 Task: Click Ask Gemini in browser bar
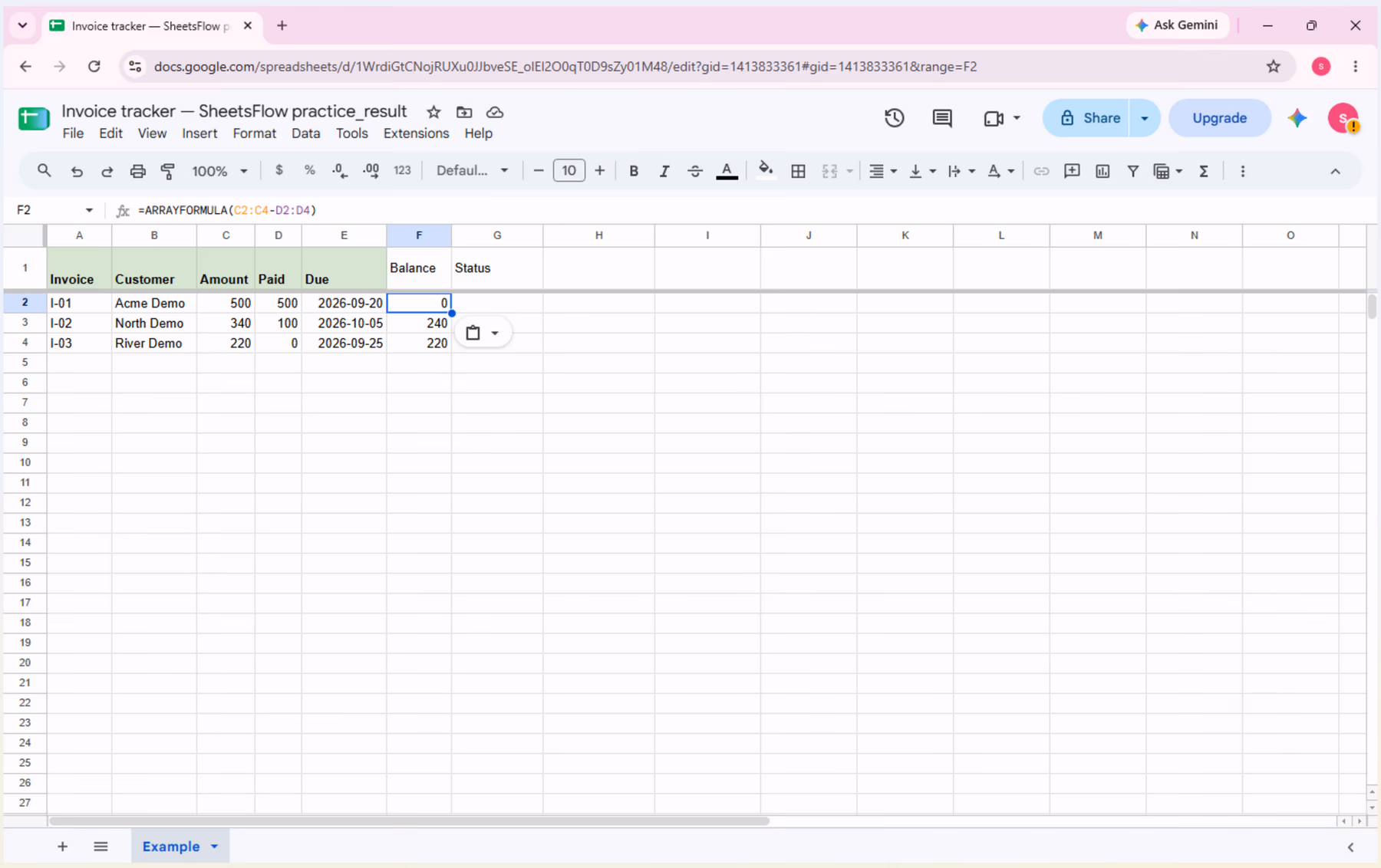tap(1177, 25)
